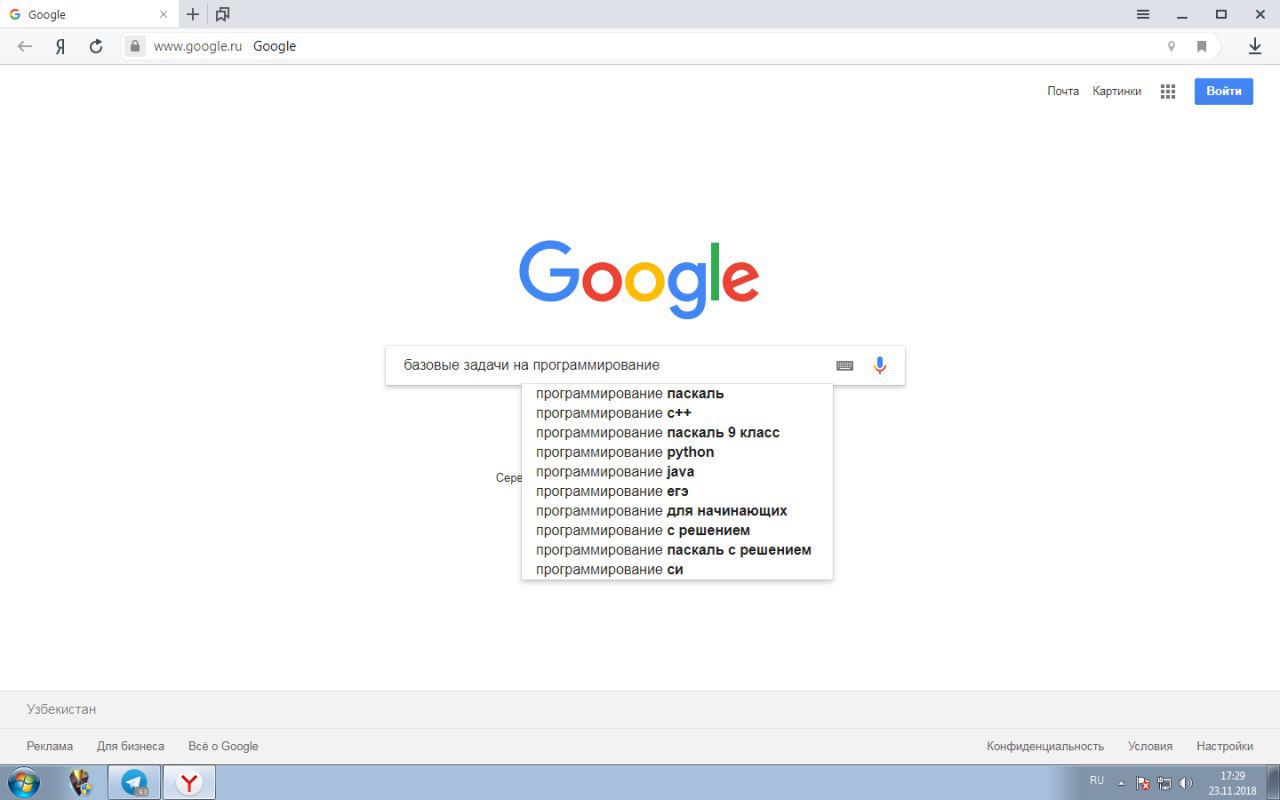
Task: Open the Всё о Google footer link
Action: tap(223, 746)
